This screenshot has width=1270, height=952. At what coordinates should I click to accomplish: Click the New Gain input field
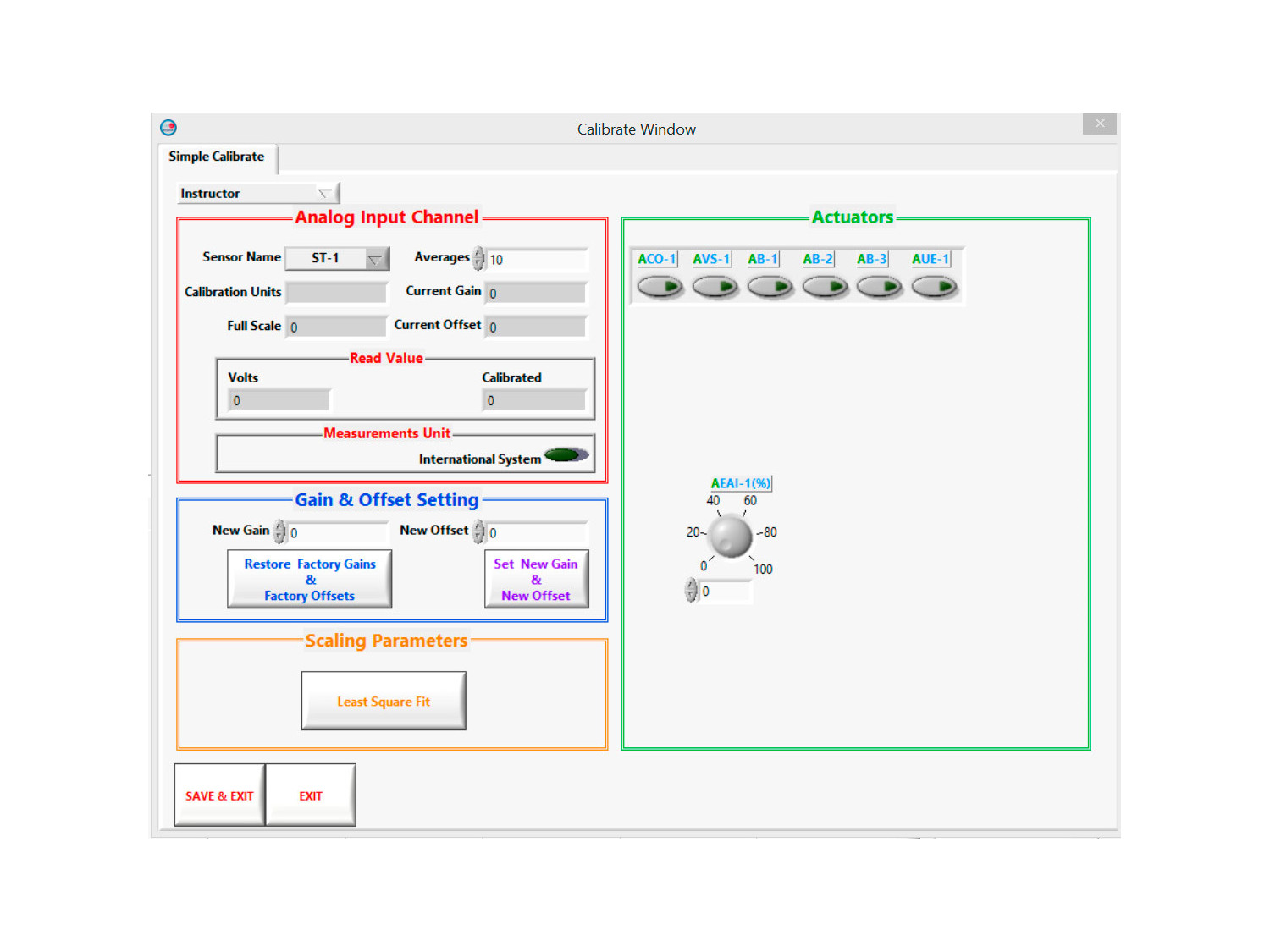(x=337, y=532)
